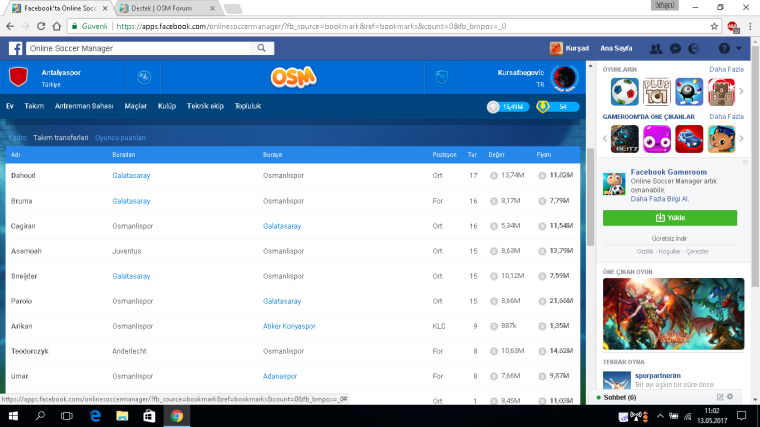Click the boss coins balance 54
The image size is (760, 427).
tap(557, 107)
